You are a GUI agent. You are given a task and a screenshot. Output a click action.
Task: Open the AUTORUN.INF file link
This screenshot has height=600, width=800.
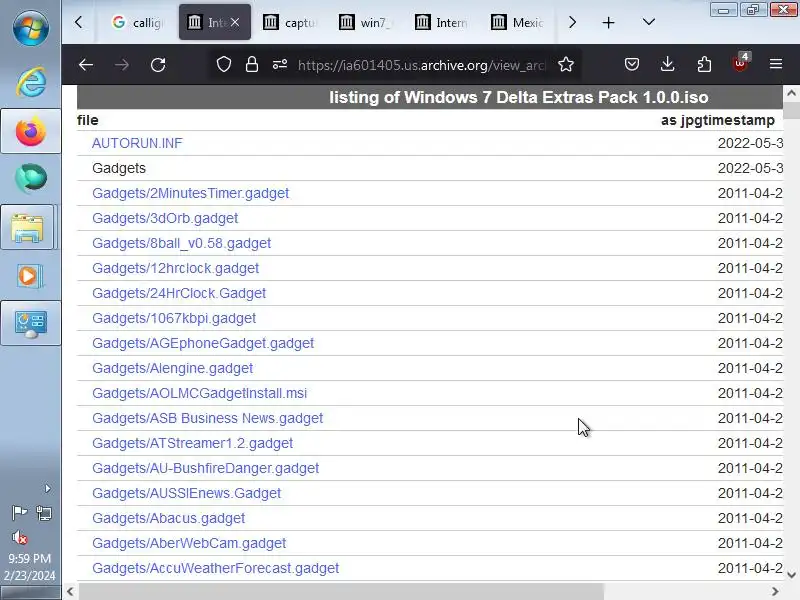[137, 143]
